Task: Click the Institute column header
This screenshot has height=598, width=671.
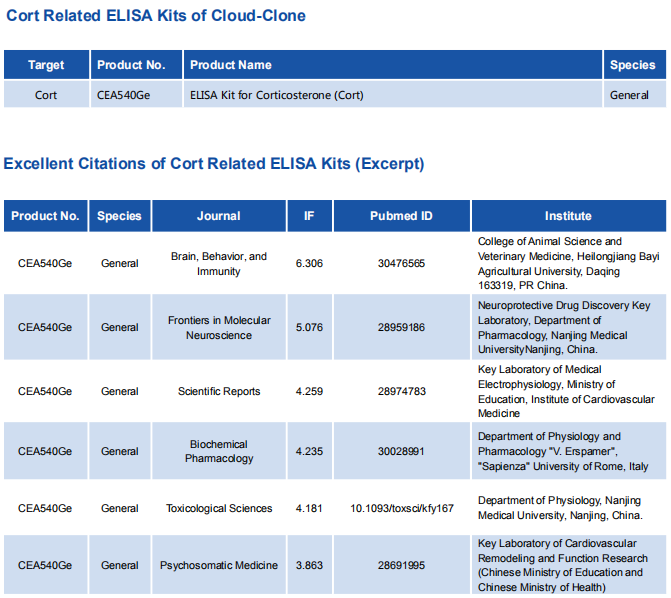Action: pos(568,216)
